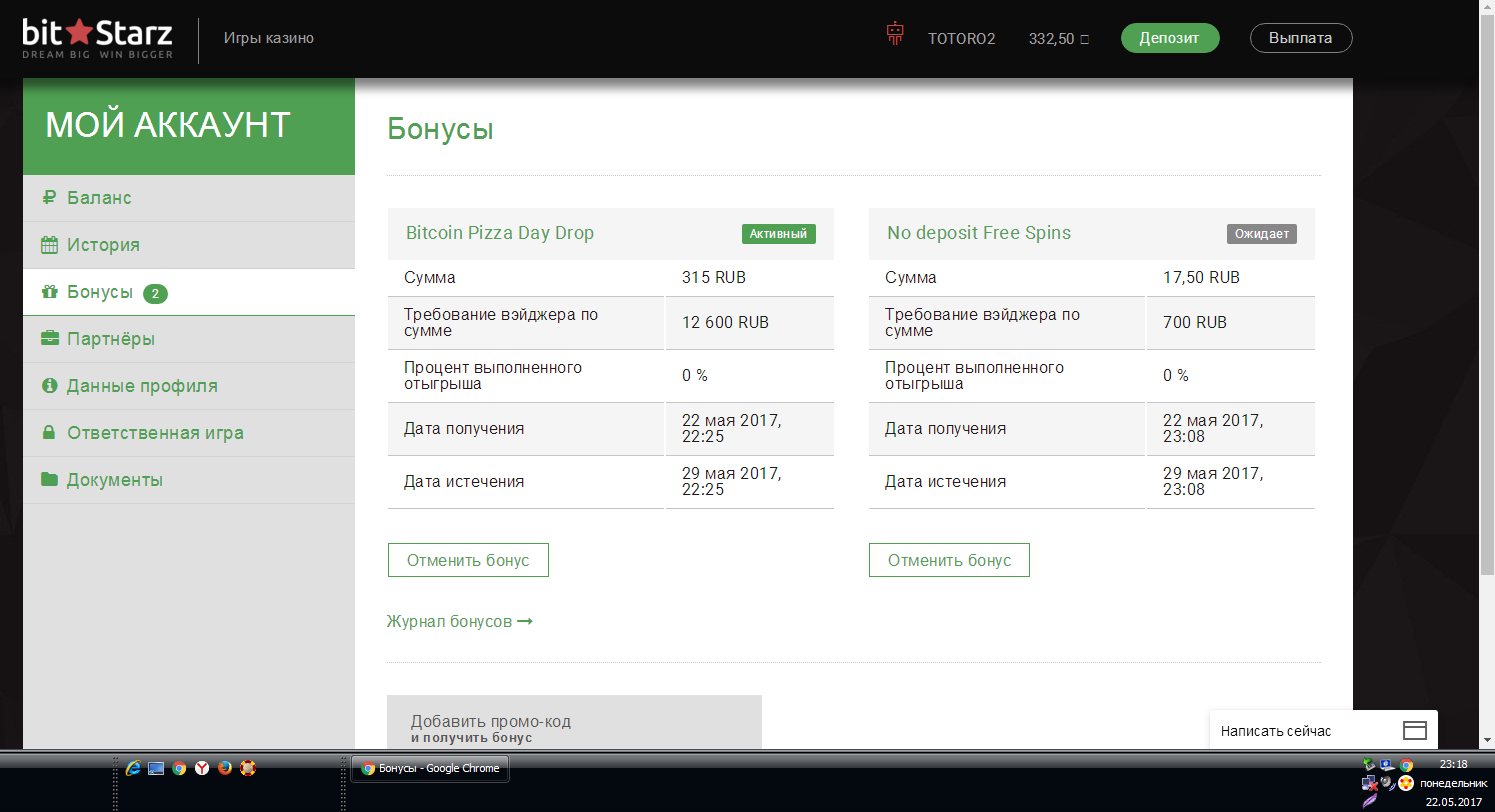Image resolution: width=1495 pixels, height=812 pixels.
Task: Click the lock icon beside Ответственная игра
Action: (x=49, y=433)
